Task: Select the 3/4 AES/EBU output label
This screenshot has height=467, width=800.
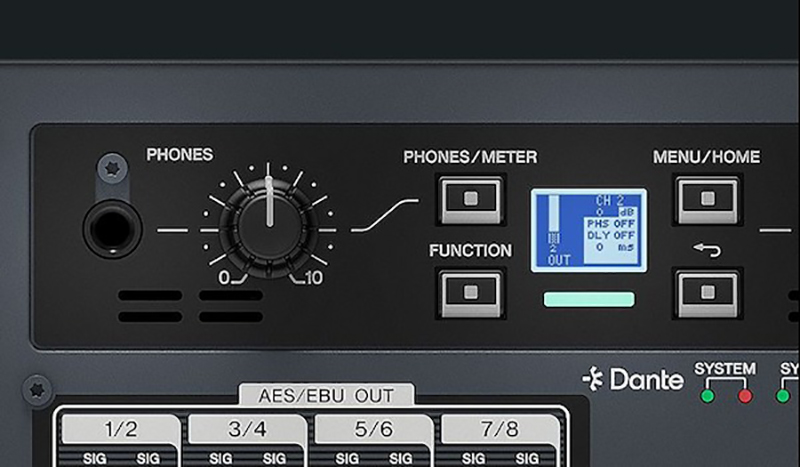Action: click(247, 429)
